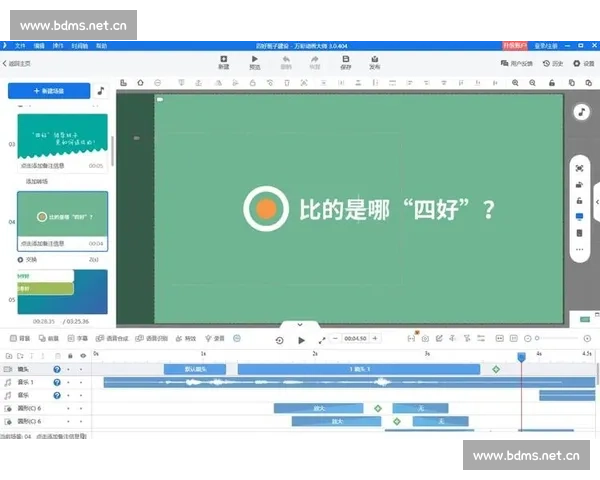Image resolution: width=600 pixels, height=480 pixels.
Task: Click the timeline zoom slider track
Action: [x=557, y=338]
